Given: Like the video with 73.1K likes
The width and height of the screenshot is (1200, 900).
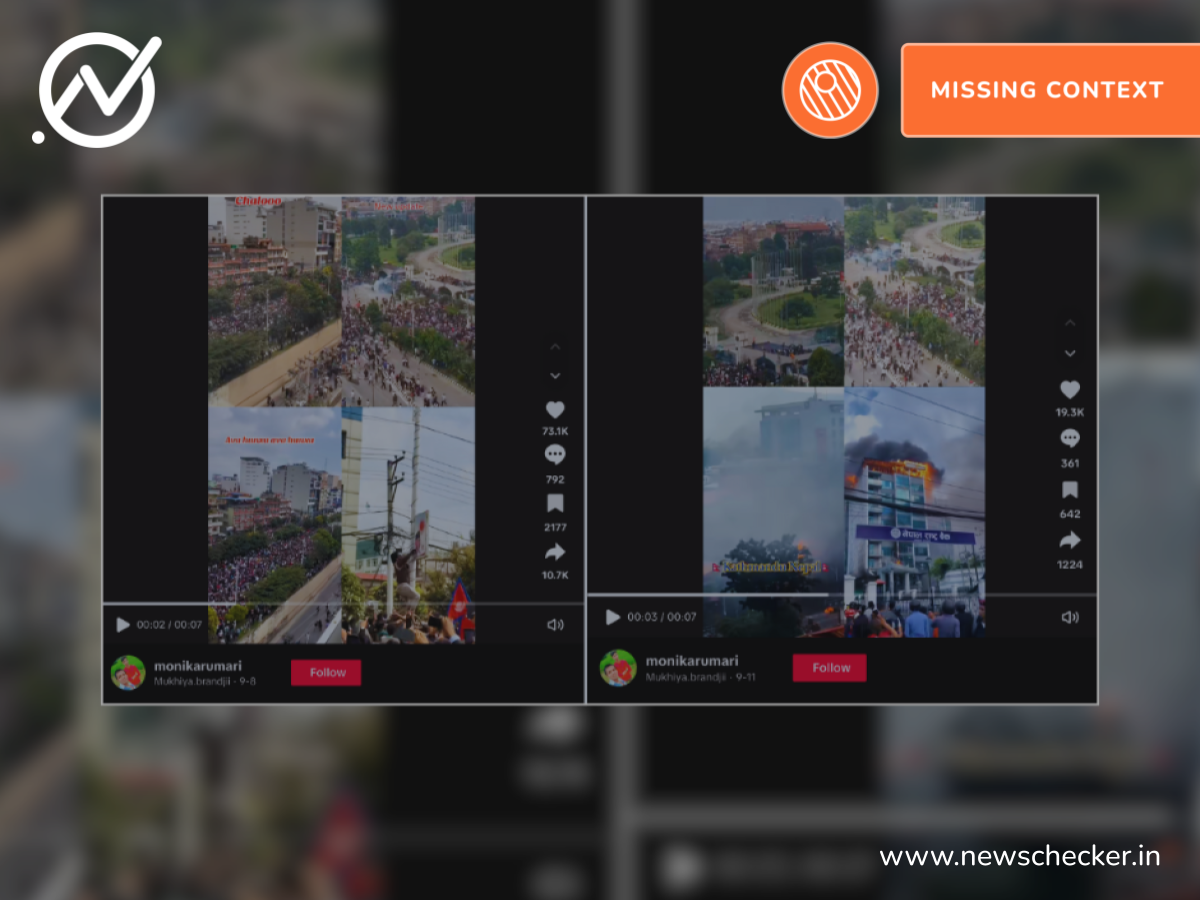Looking at the screenshot, I should (555, 410).
